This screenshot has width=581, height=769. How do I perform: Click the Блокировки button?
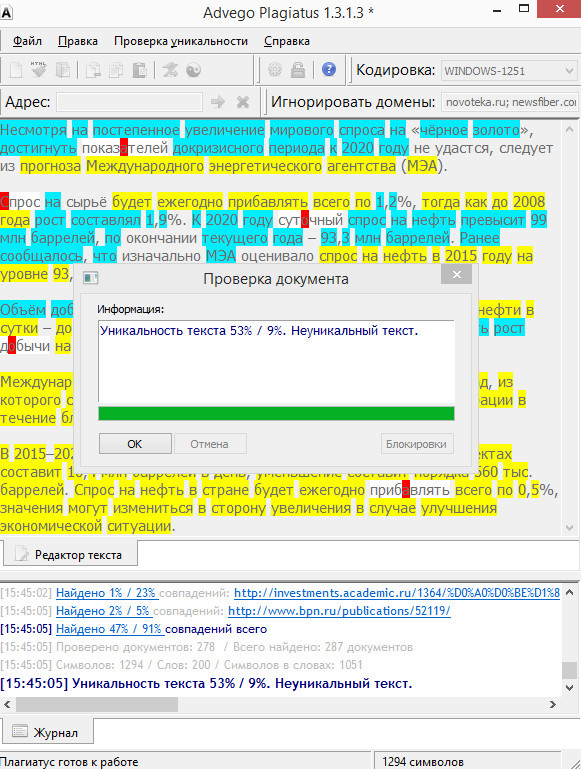pyautogui.click(x=417, y=444)
